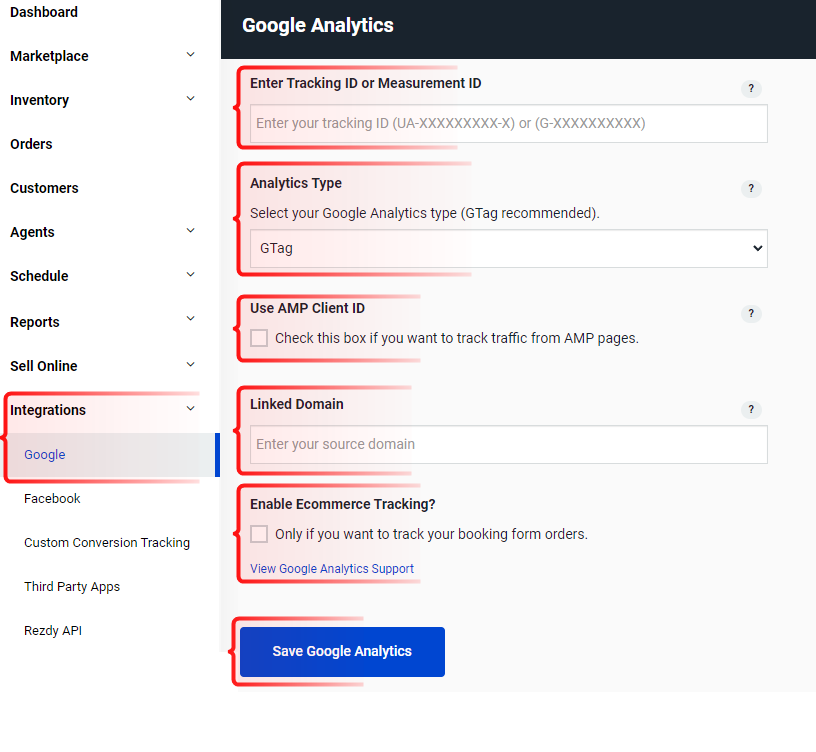Open help icon for Analytics Type

[751, 188]
